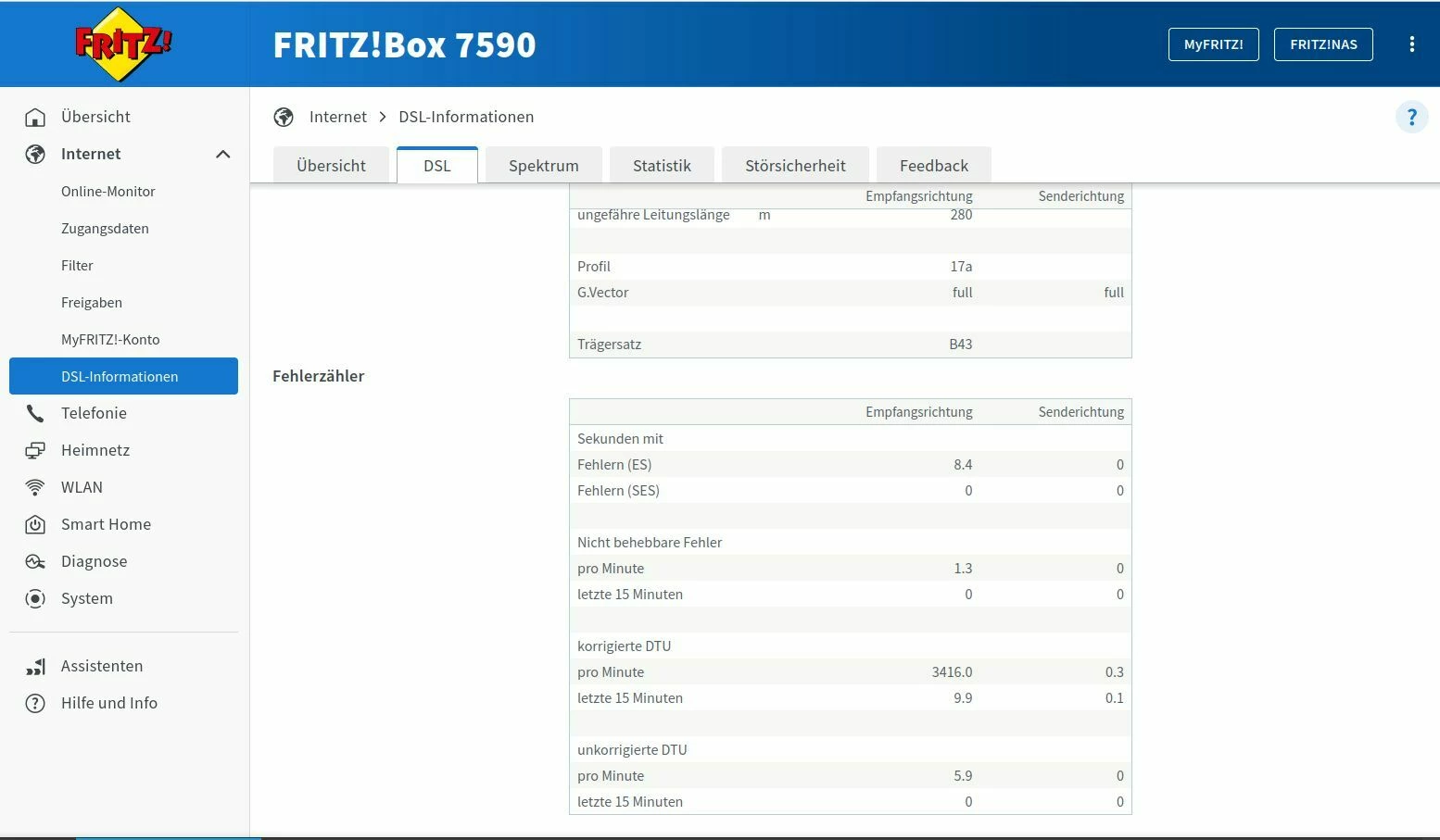Viewport: 1440px width, 840px height.
Task: Open help with the question mark button
Action: coord(1411,117)
